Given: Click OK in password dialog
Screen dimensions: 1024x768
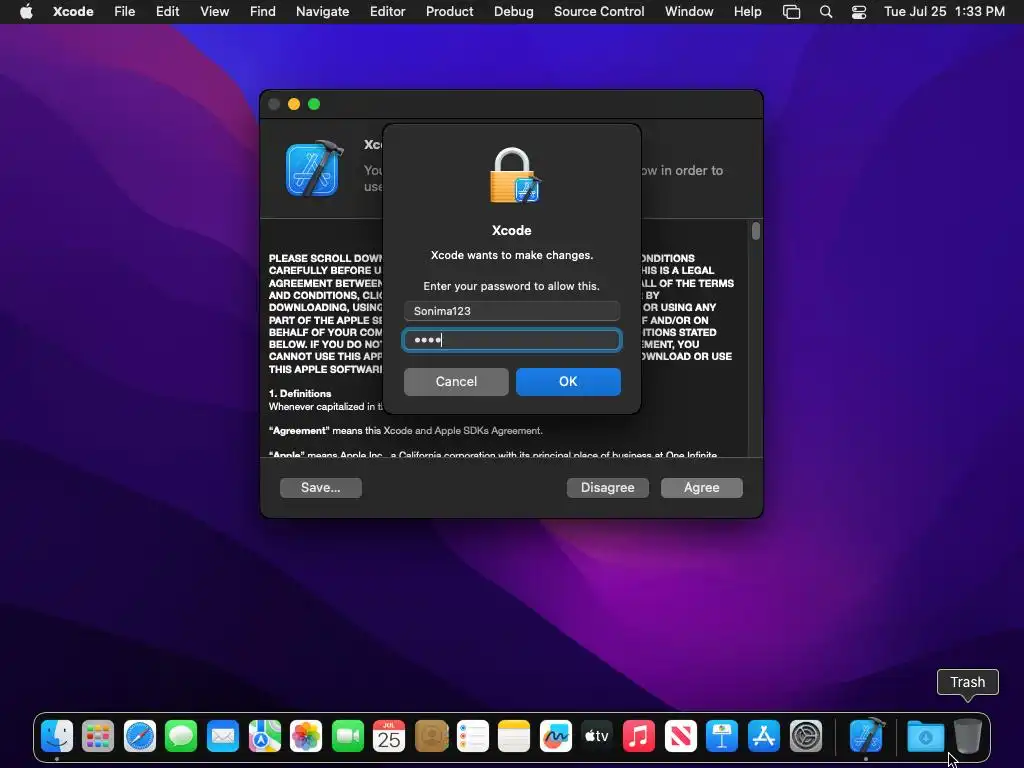Looking at the screenshot, I should coord(568,381).
